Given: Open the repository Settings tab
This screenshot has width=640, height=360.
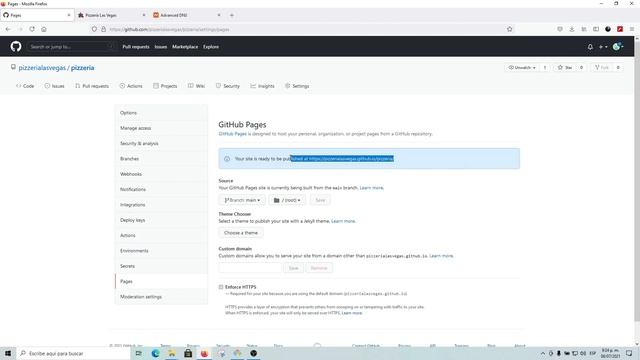Looking at the screenshot, I should click(297, 86).
